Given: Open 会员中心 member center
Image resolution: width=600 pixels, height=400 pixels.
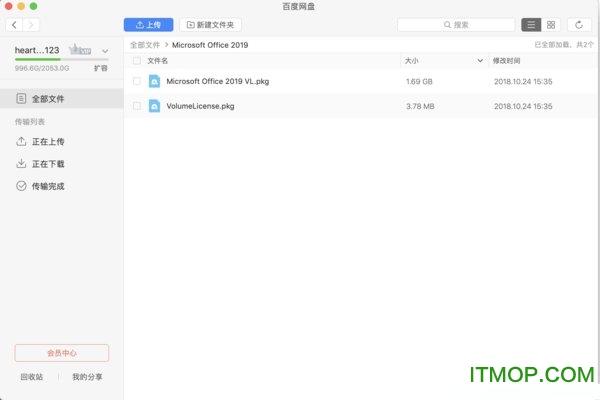Looking at the screenshot, I should (x=62, y=353).
